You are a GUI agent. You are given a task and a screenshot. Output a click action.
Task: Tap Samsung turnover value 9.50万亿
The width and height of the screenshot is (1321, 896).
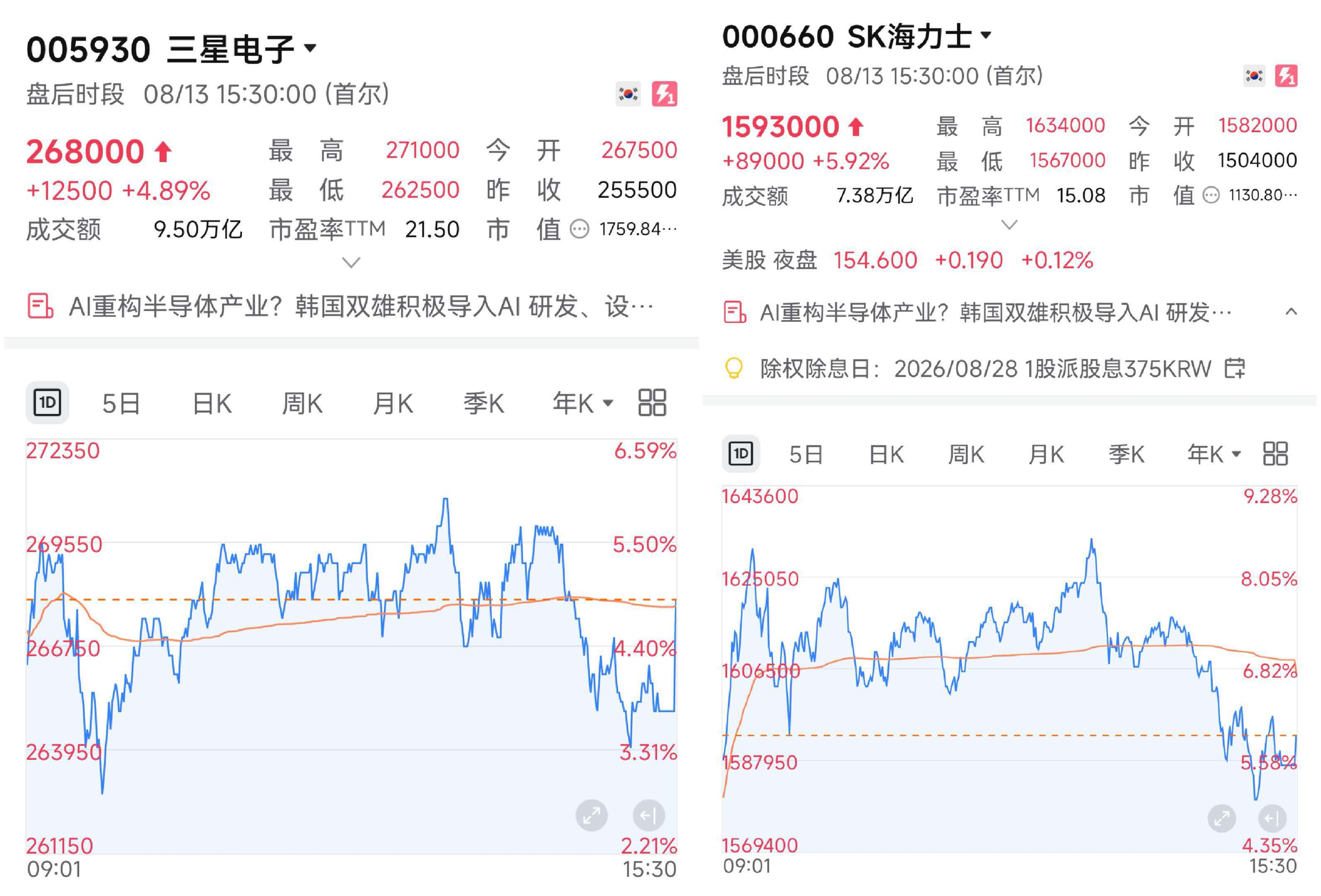coord(198,229)
